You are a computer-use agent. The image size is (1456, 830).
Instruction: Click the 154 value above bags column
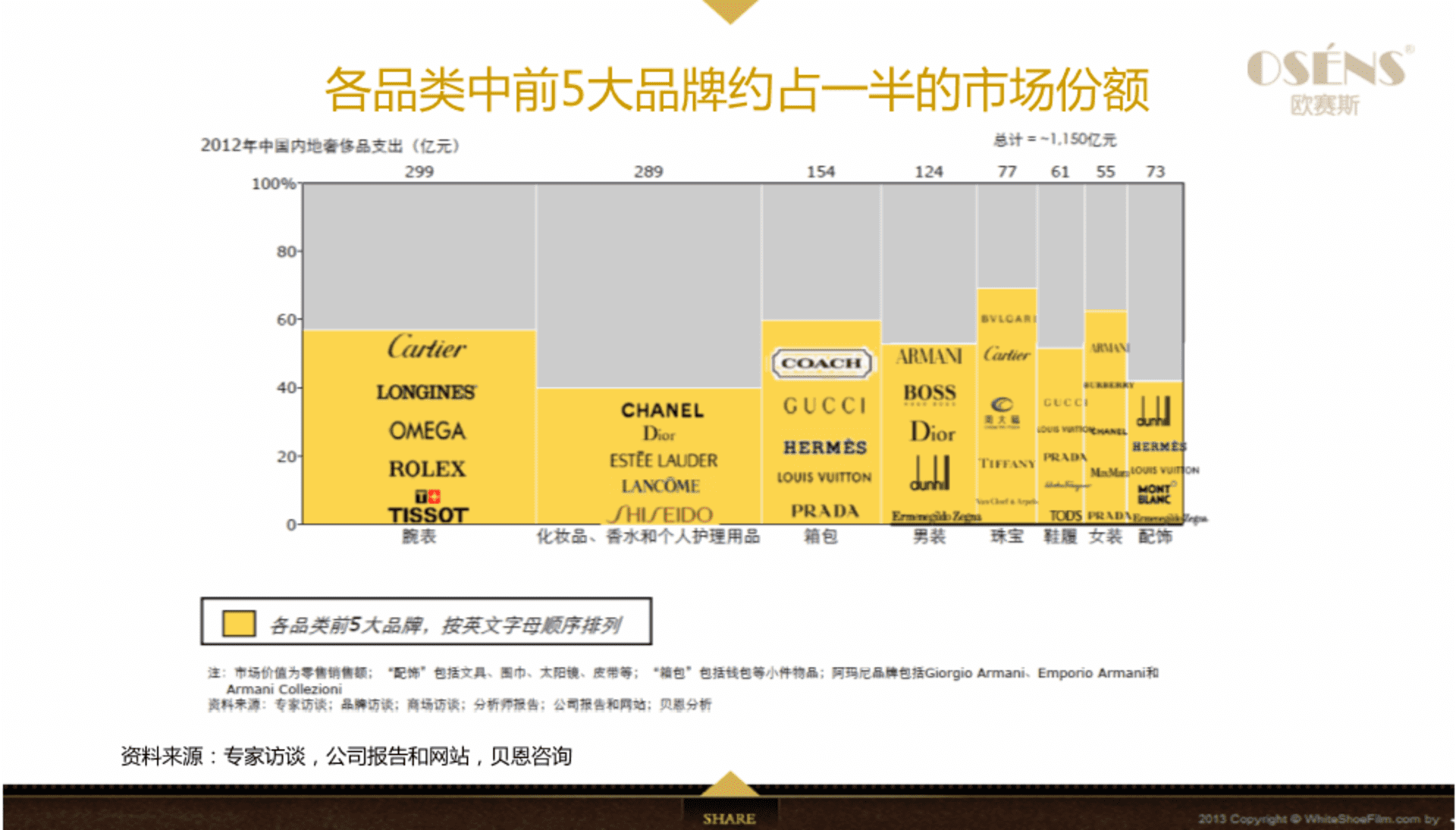[x=821, y=171]
